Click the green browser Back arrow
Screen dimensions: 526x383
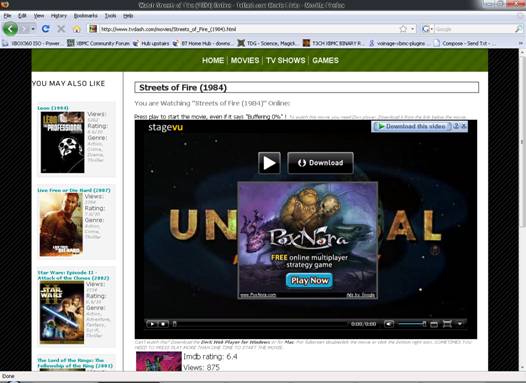[x=10, y=29]
